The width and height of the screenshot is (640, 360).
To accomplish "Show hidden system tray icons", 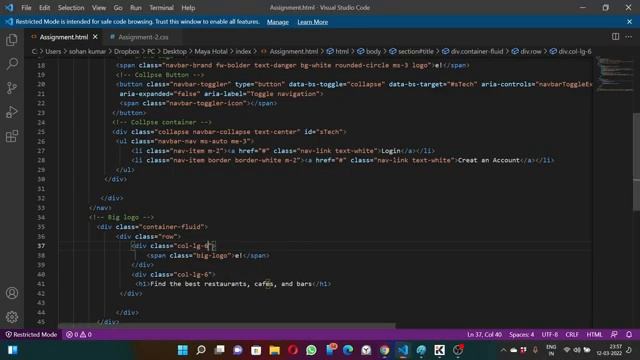I will click(x=503, y=350).
